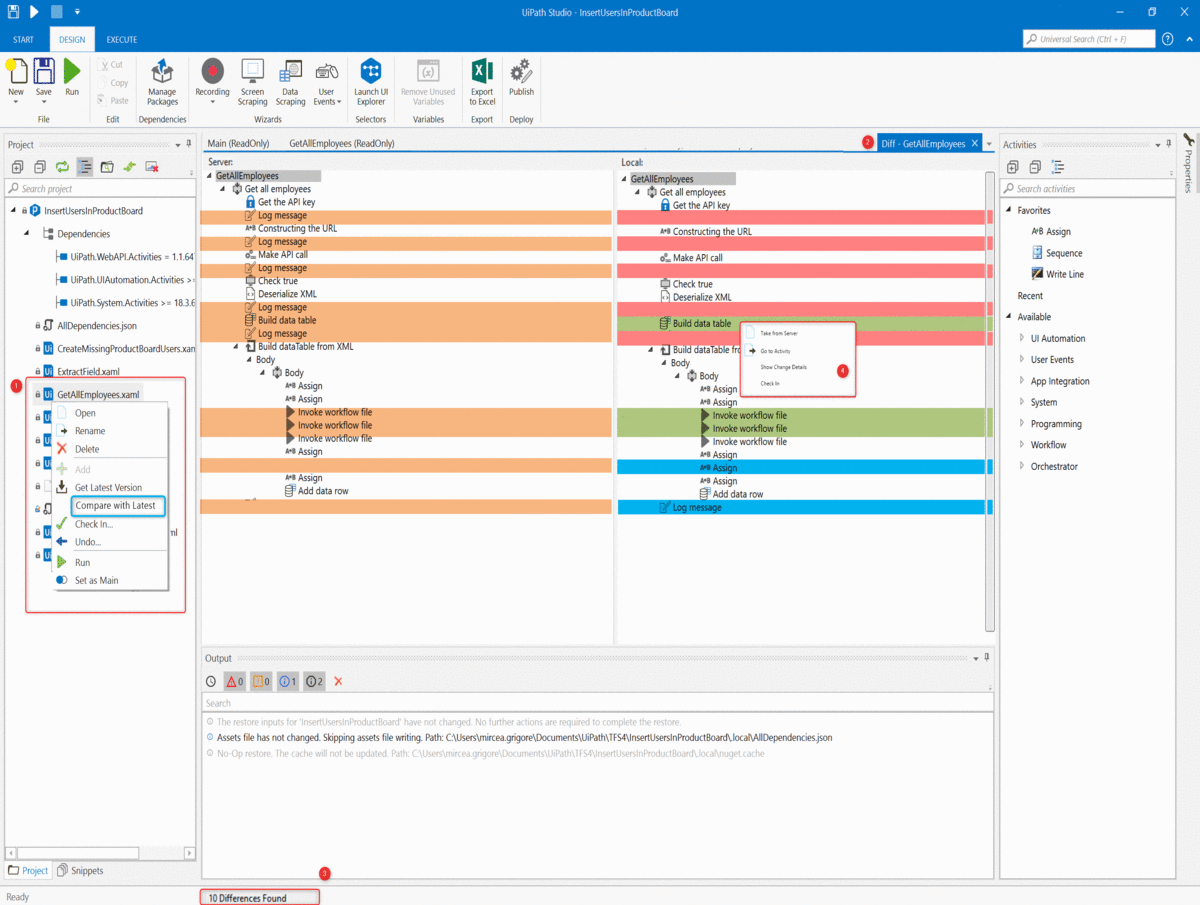The width and height of the screenshot is (1200, 905).
Task: Toggle warning messages filter in Output
Action: pyautogui.click(x=261, y=681)
